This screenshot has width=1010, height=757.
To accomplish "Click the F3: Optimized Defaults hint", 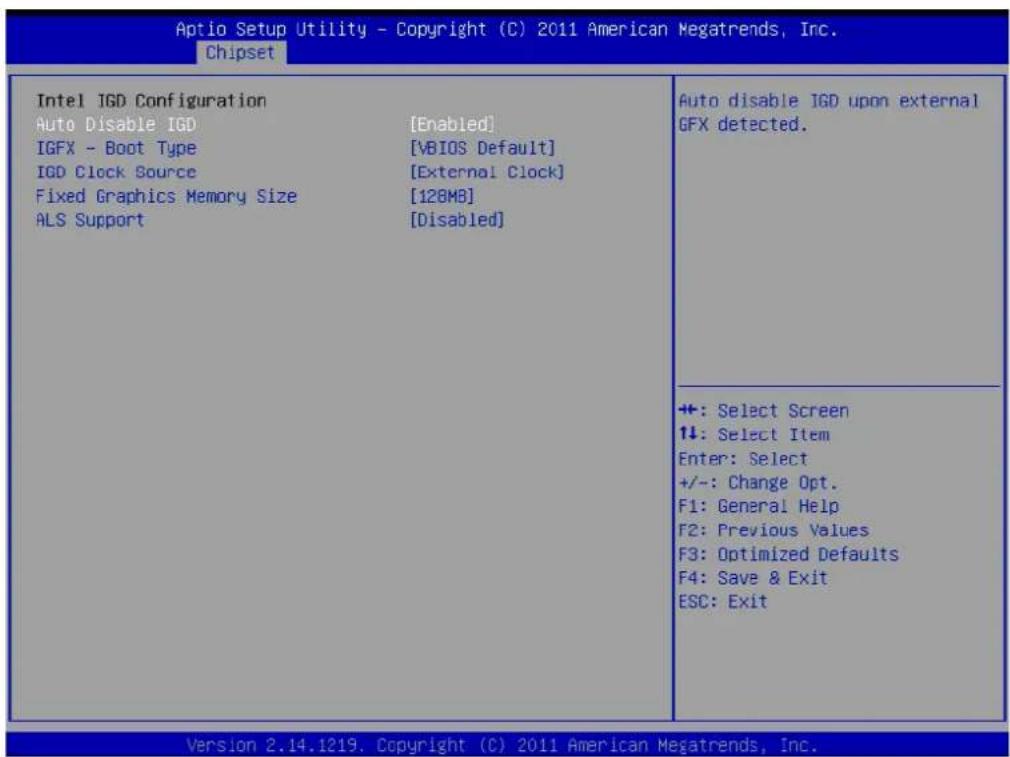I will (x=788, y=553).
